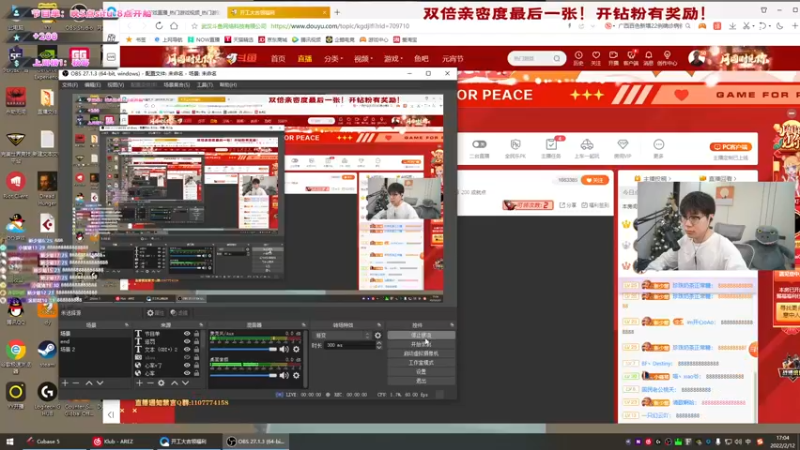Mute the desktop audio speaker in OBS mixer
Image resolution: width=800 pixels, height=450 pixels.
(x=284, y=376)
